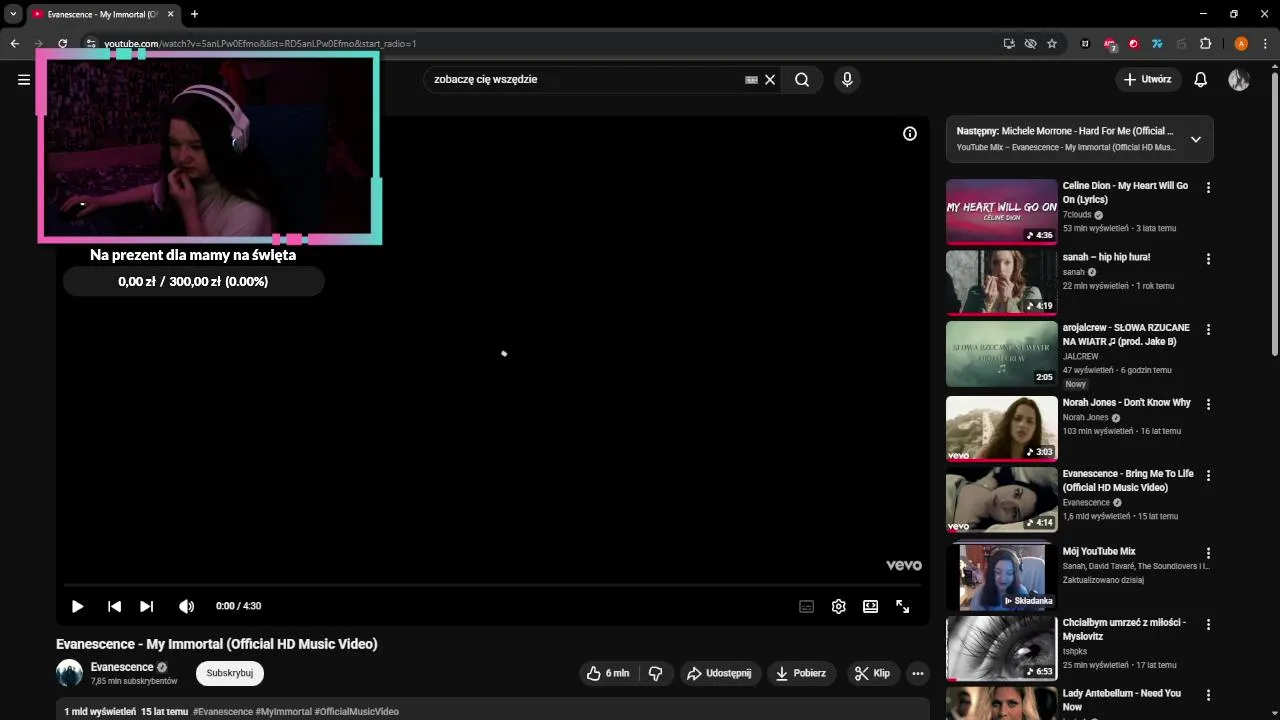Clear the search box text
Screen dimensions: 1280x720
770,80
